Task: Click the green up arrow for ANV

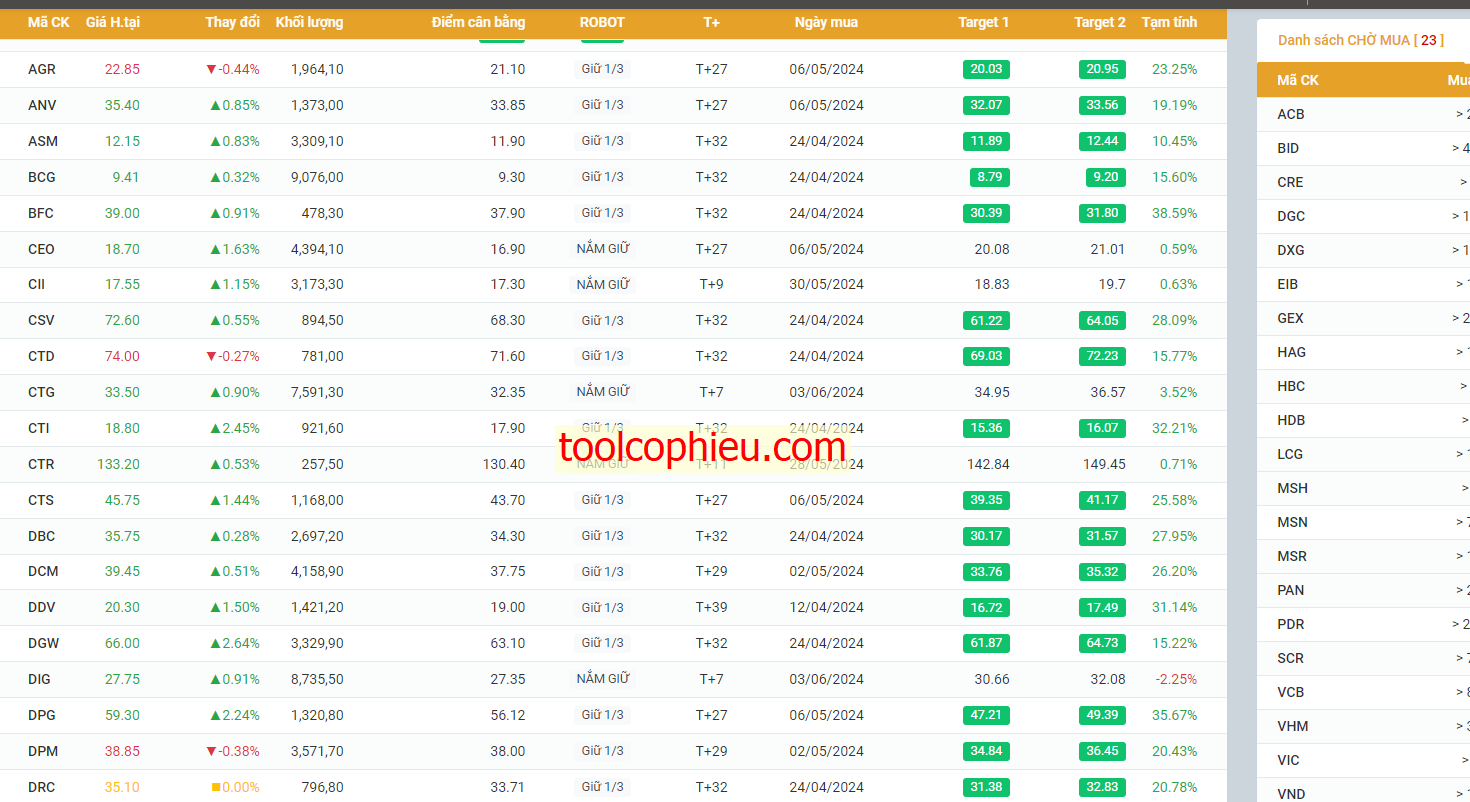Action: (x=215, y=105)
